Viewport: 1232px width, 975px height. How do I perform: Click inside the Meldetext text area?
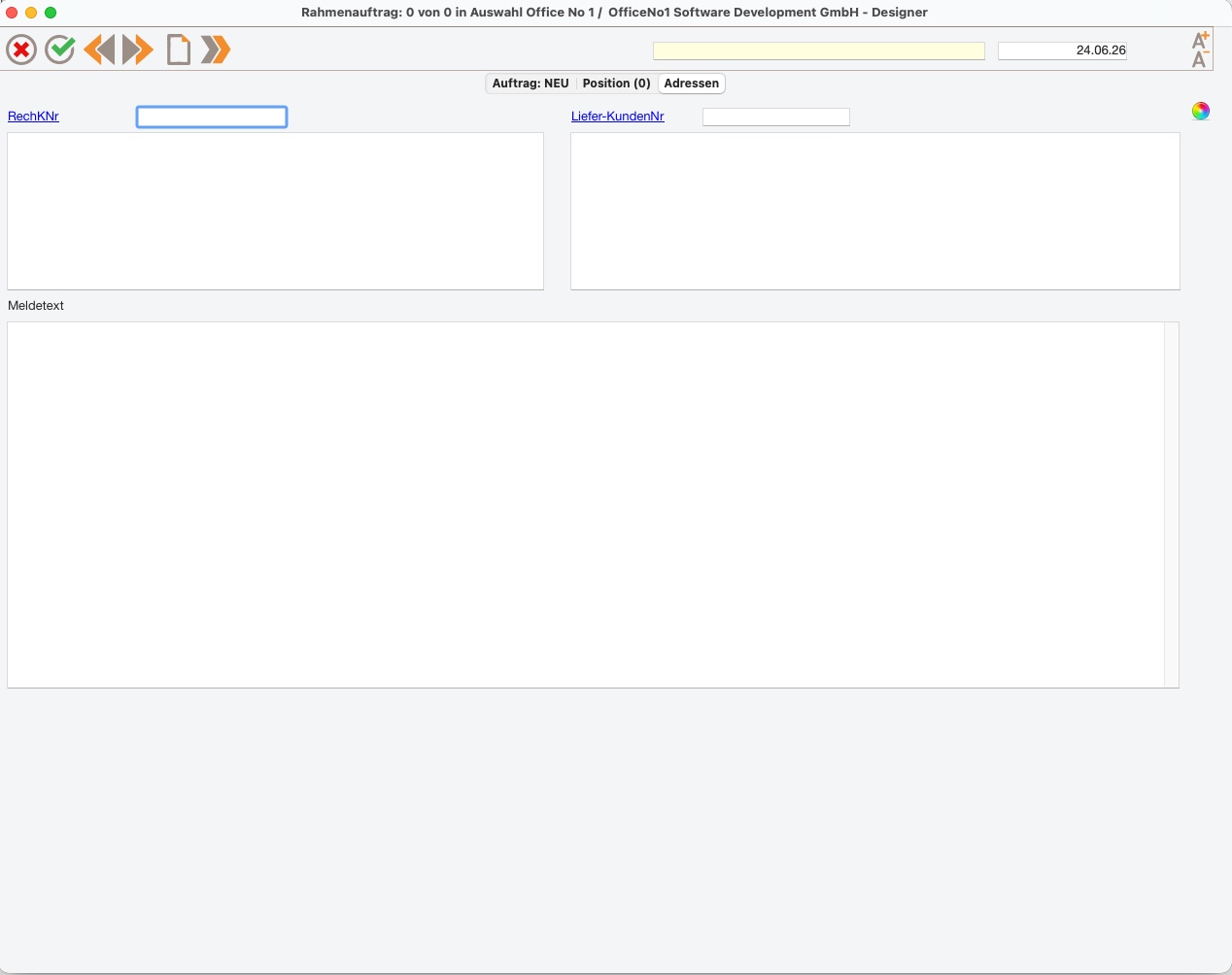586,505
